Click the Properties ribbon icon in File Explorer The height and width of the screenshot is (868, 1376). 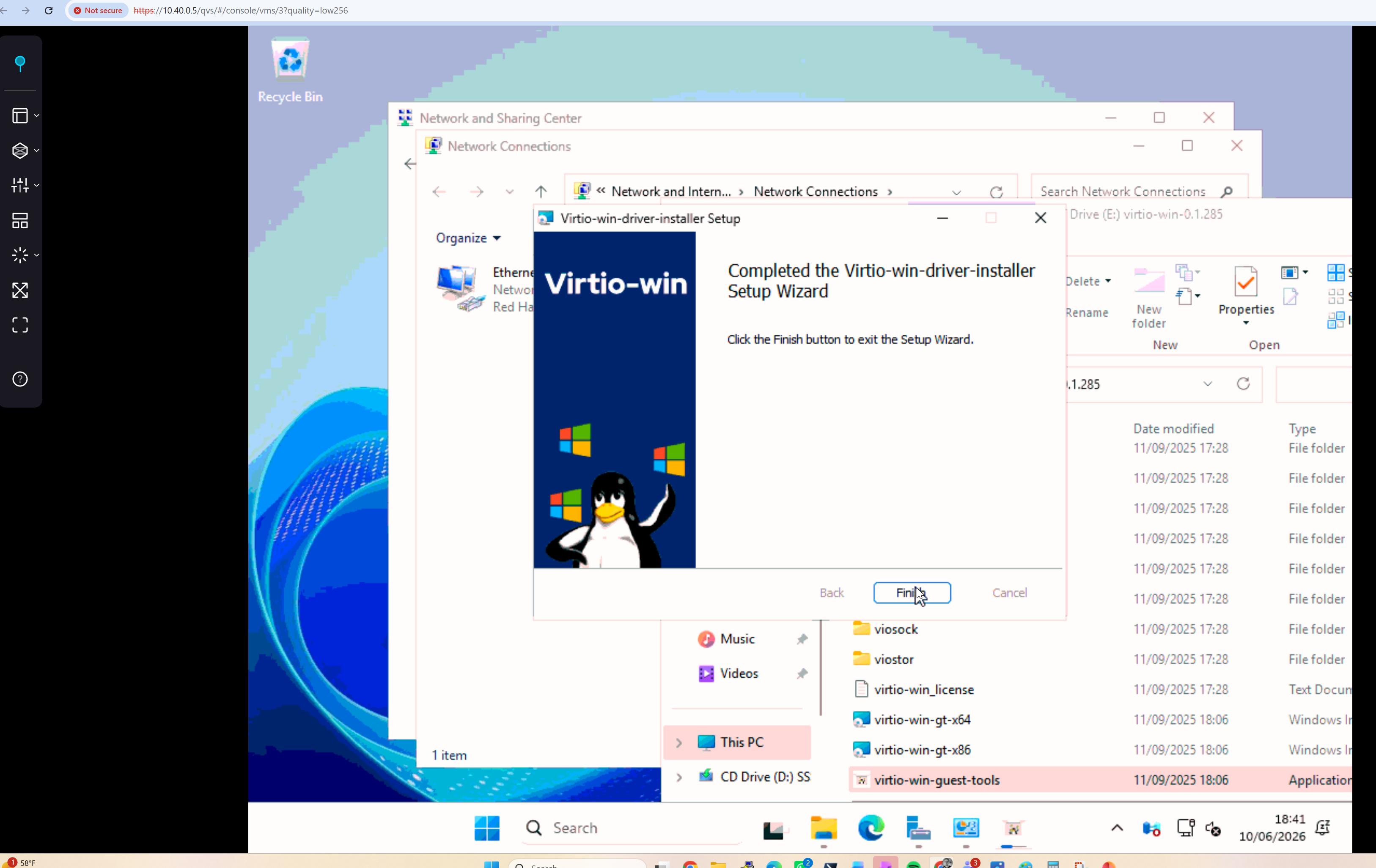point(1246,282)
